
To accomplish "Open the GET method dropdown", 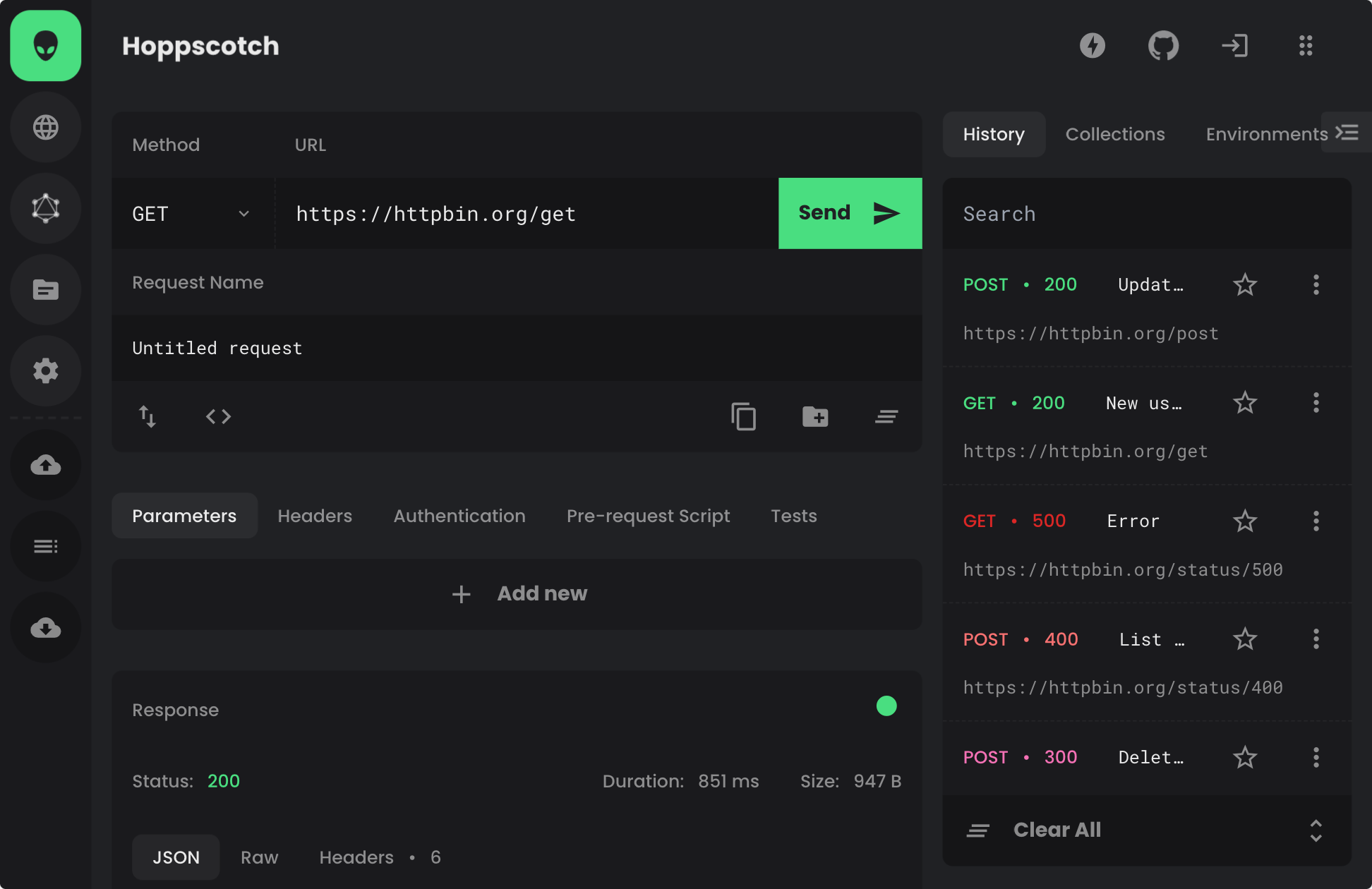I will click(191, 214).
